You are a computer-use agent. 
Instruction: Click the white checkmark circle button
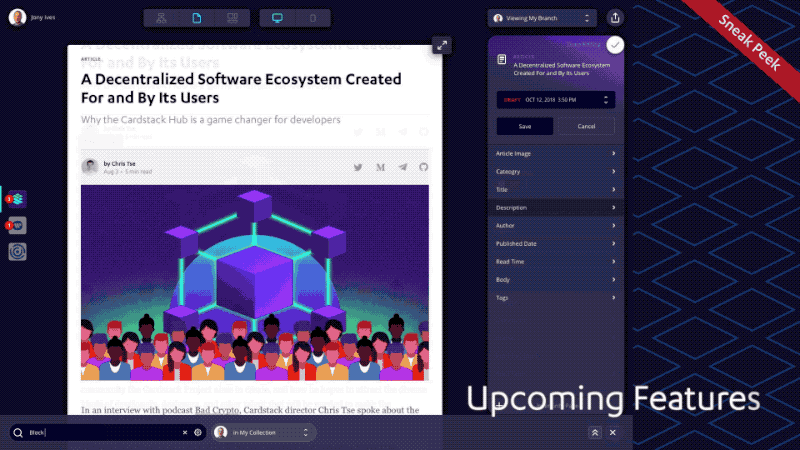pyautogui.click(x=615, y=45)
